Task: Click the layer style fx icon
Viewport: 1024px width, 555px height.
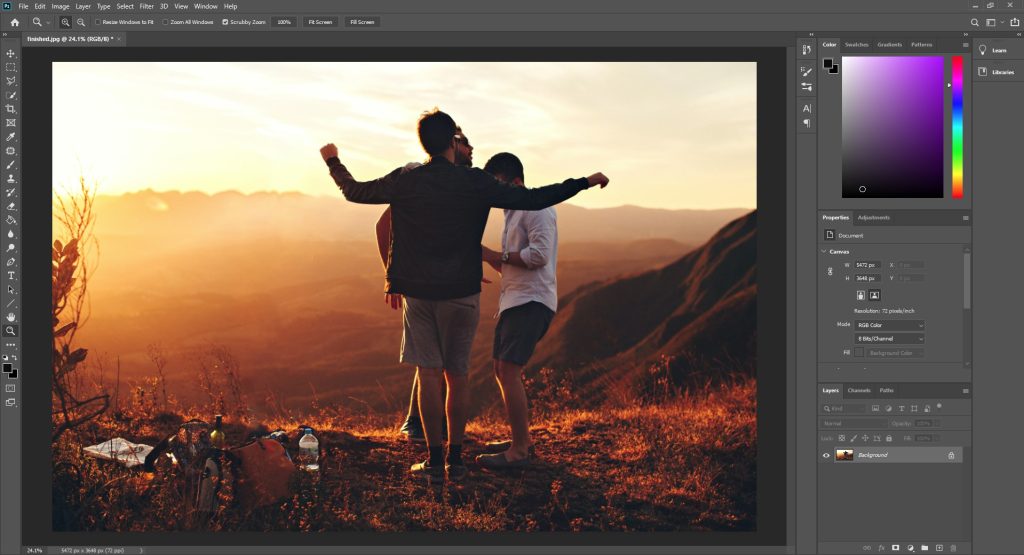Action: pyautogui.click(x=881, y=548)
